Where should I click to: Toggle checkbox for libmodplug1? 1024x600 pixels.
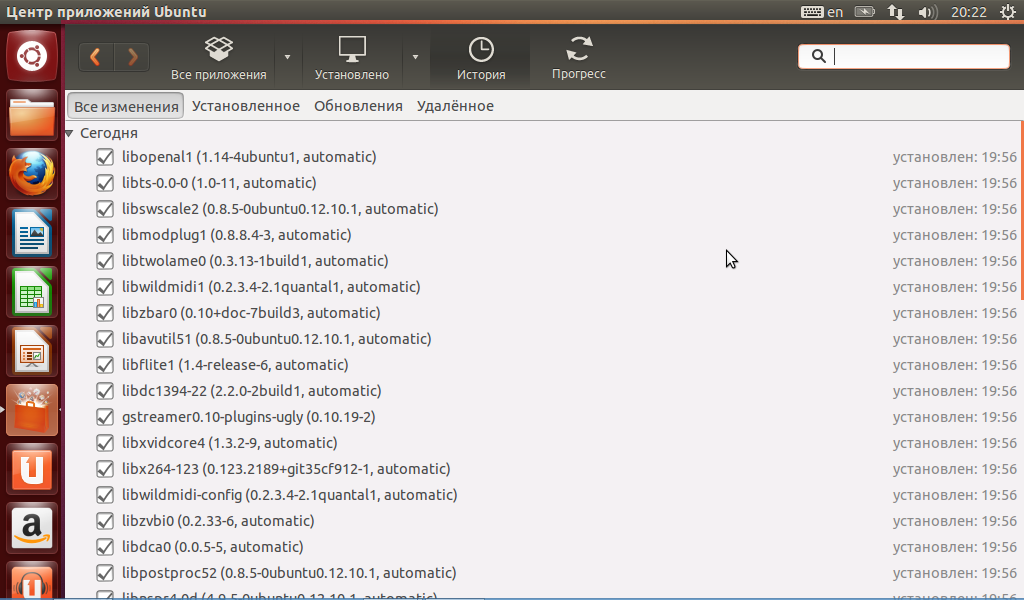coord(104,235)
